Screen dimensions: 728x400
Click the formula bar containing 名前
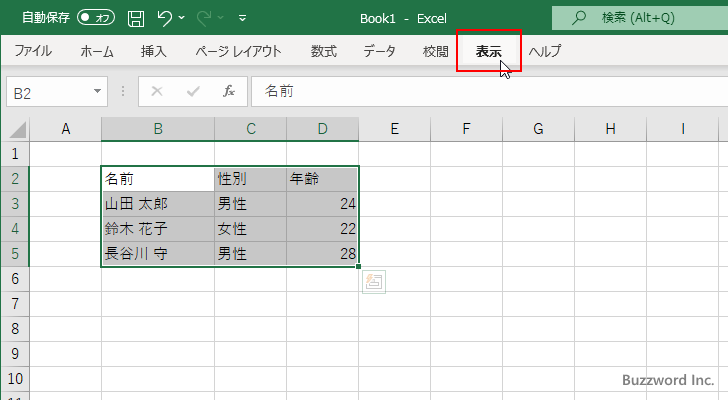pyautogui.click(x=489, y=92)
